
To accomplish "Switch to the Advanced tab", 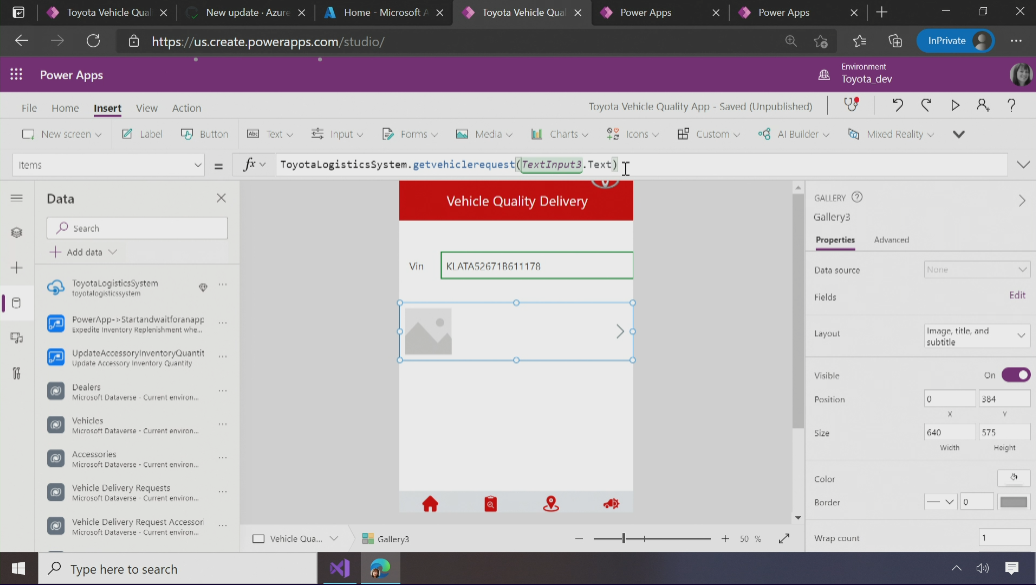I will pyautogui.click(x=891, y=240).
